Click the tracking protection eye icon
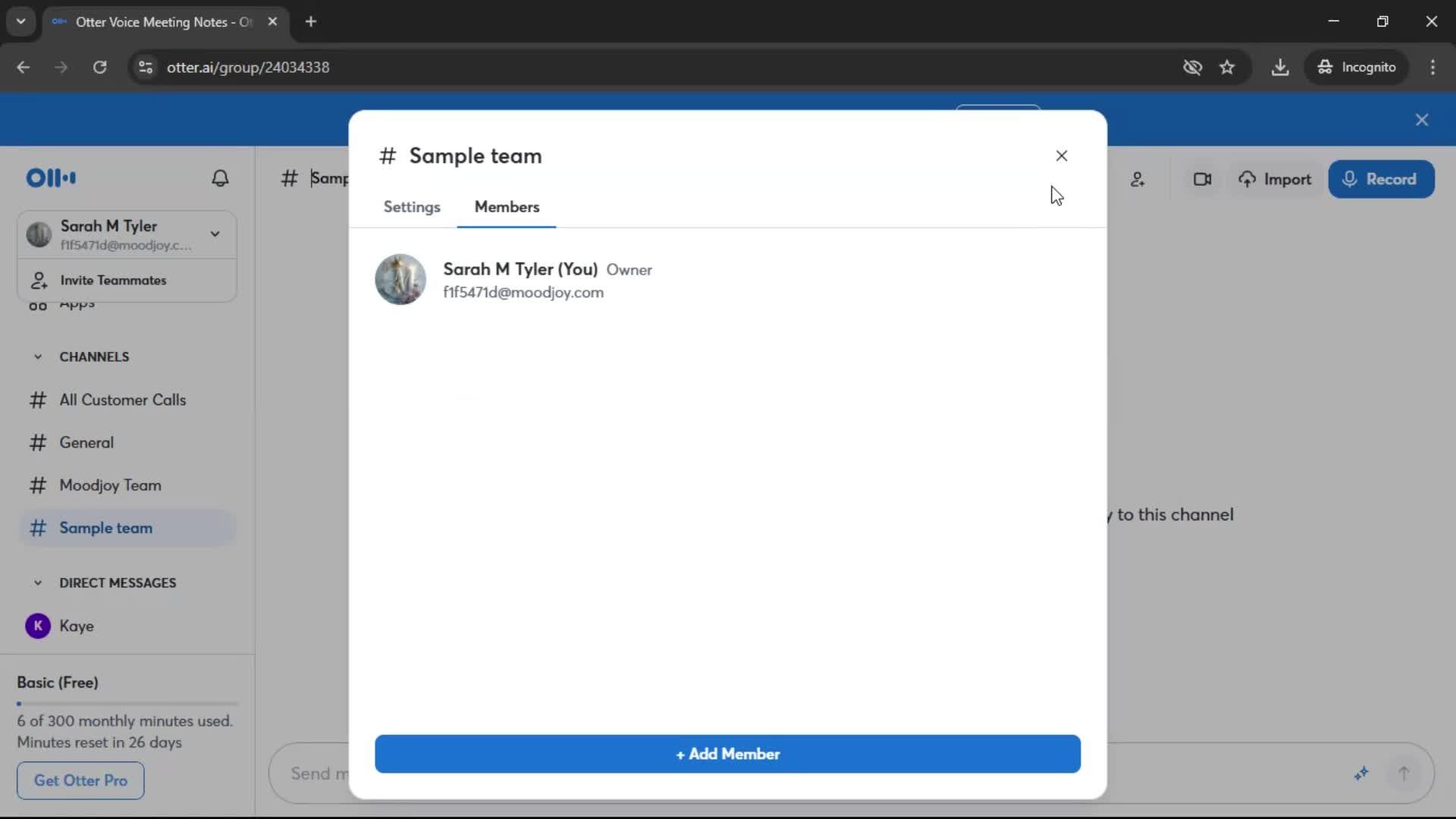This screenshot has width=1456, height=819. (x=1192, y=67)
